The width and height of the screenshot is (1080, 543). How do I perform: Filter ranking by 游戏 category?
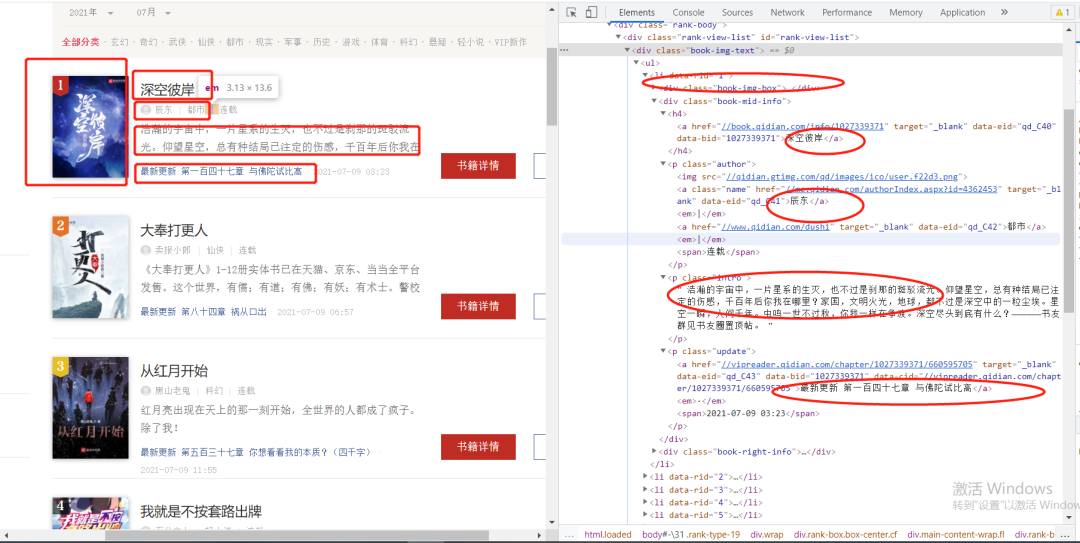[351, 42]
